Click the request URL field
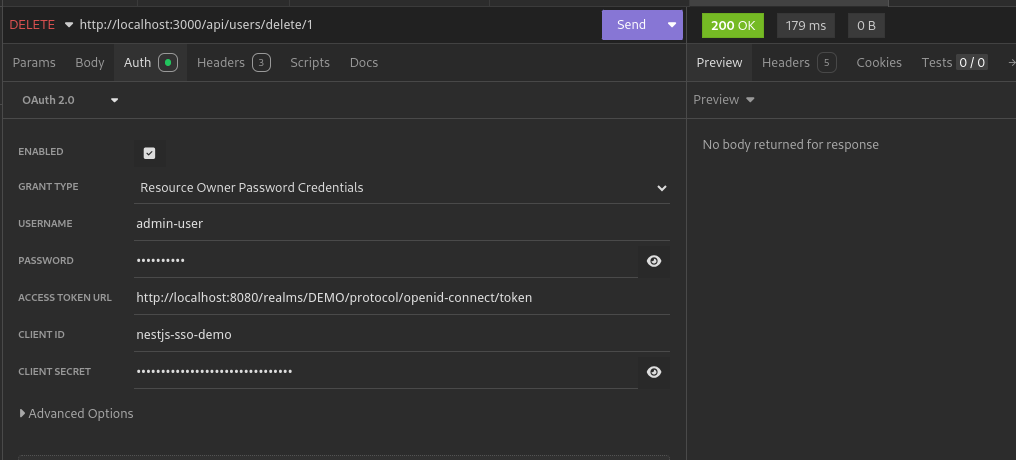This screenshot has width=1016, height=460. coord(337,25)
